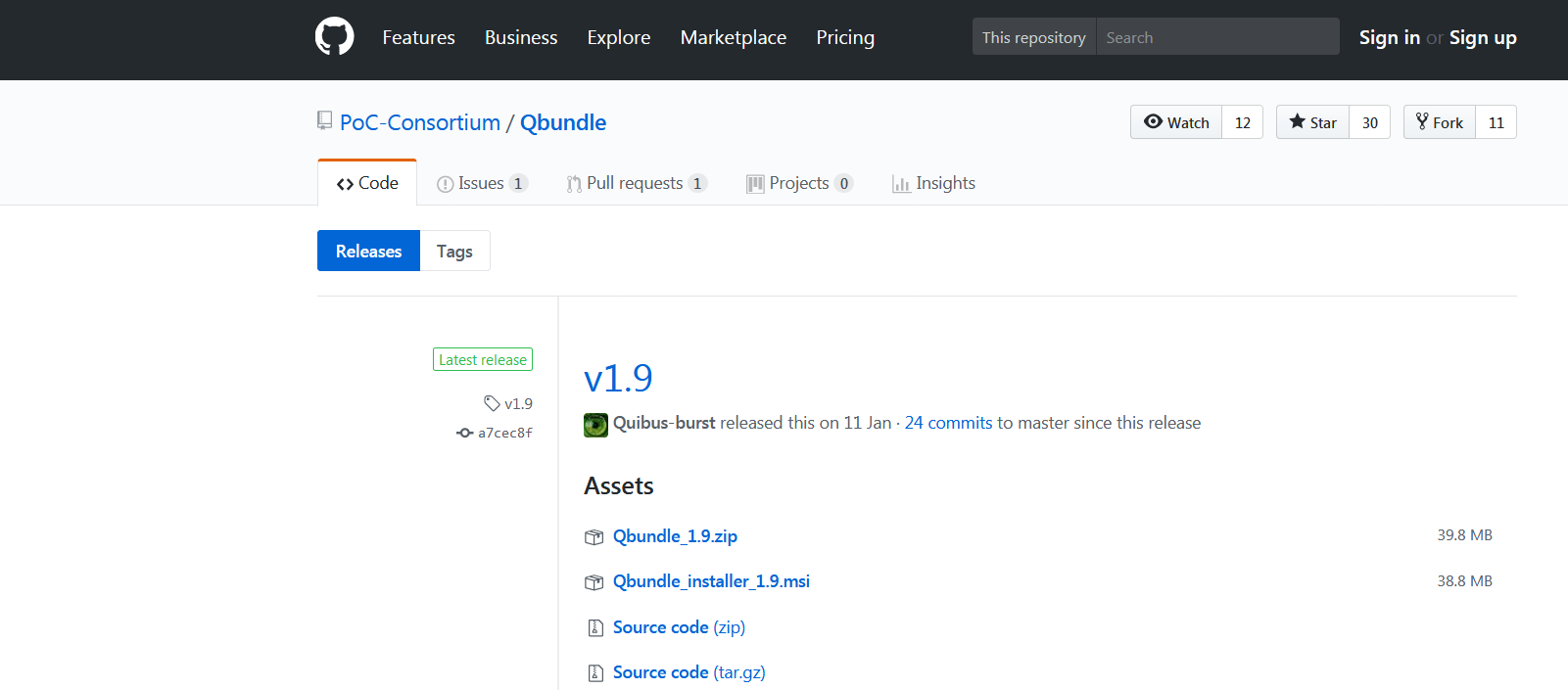Open the Pull requests tab
The width and height of the screenshot is (1568, 690).
[637, 183]
